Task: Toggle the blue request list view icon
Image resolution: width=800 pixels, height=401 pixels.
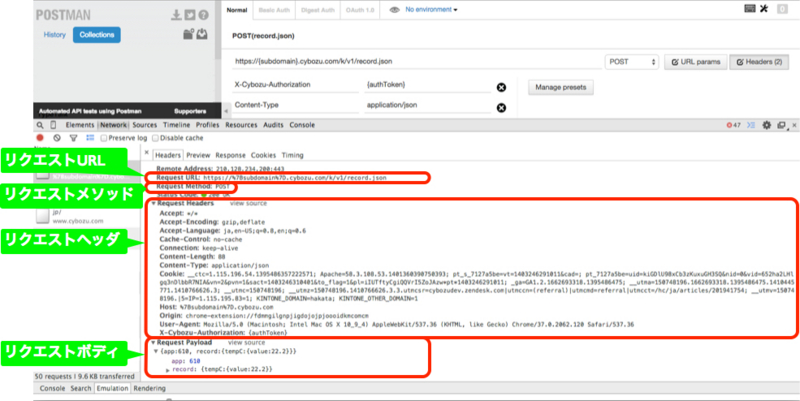Action: tap(90, 138)
